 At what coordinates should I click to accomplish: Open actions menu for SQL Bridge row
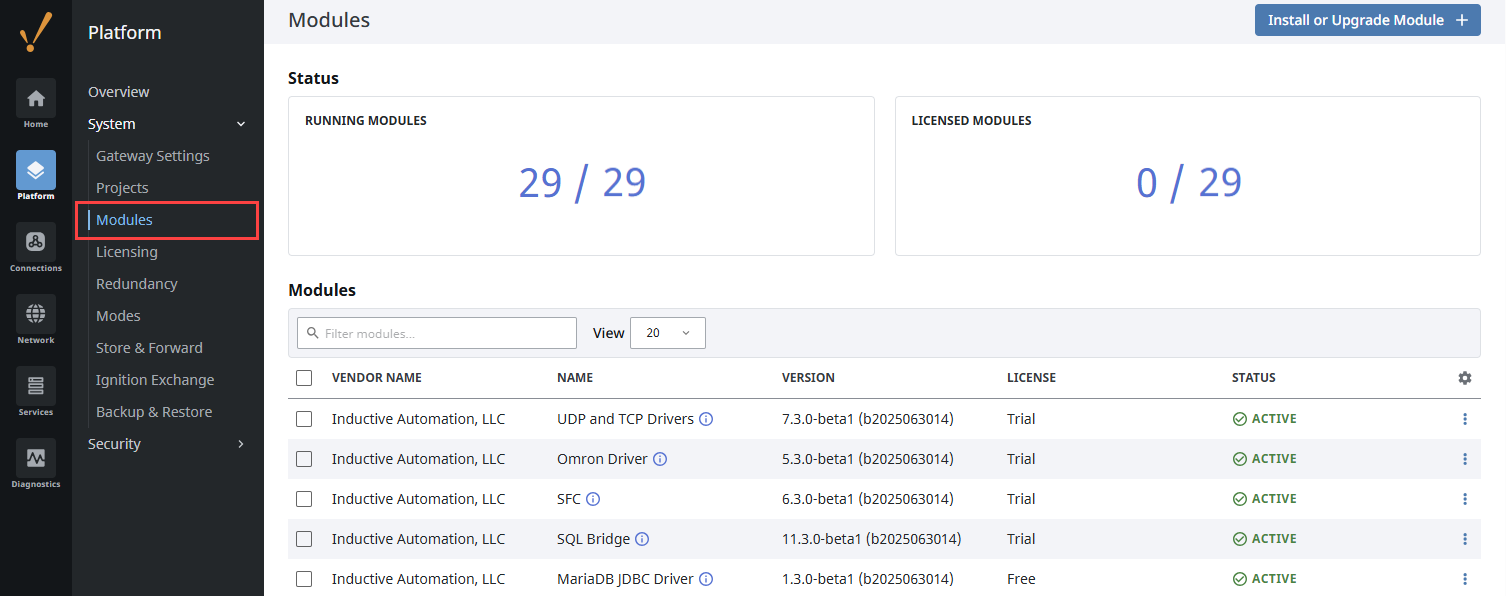point(1464,539)
